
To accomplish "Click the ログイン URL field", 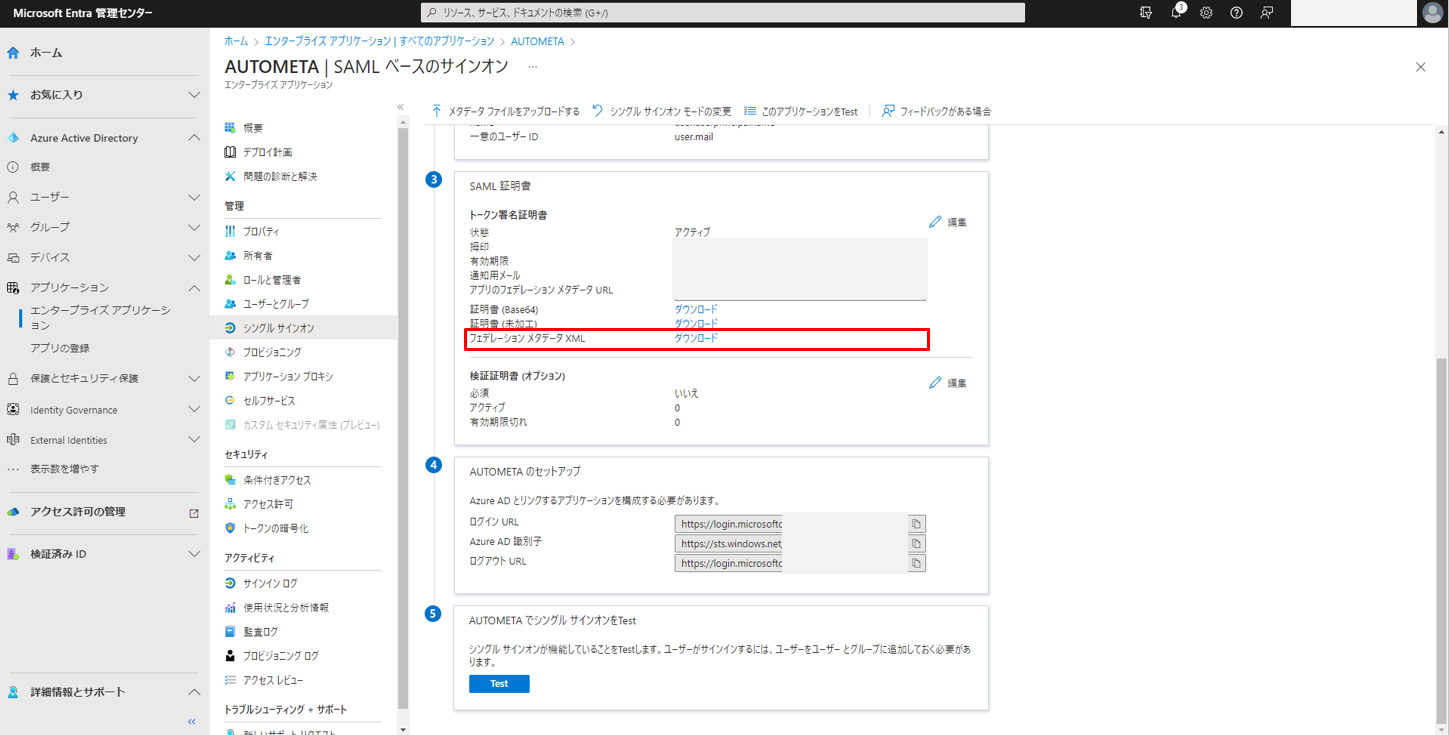I will pos(791,523).
